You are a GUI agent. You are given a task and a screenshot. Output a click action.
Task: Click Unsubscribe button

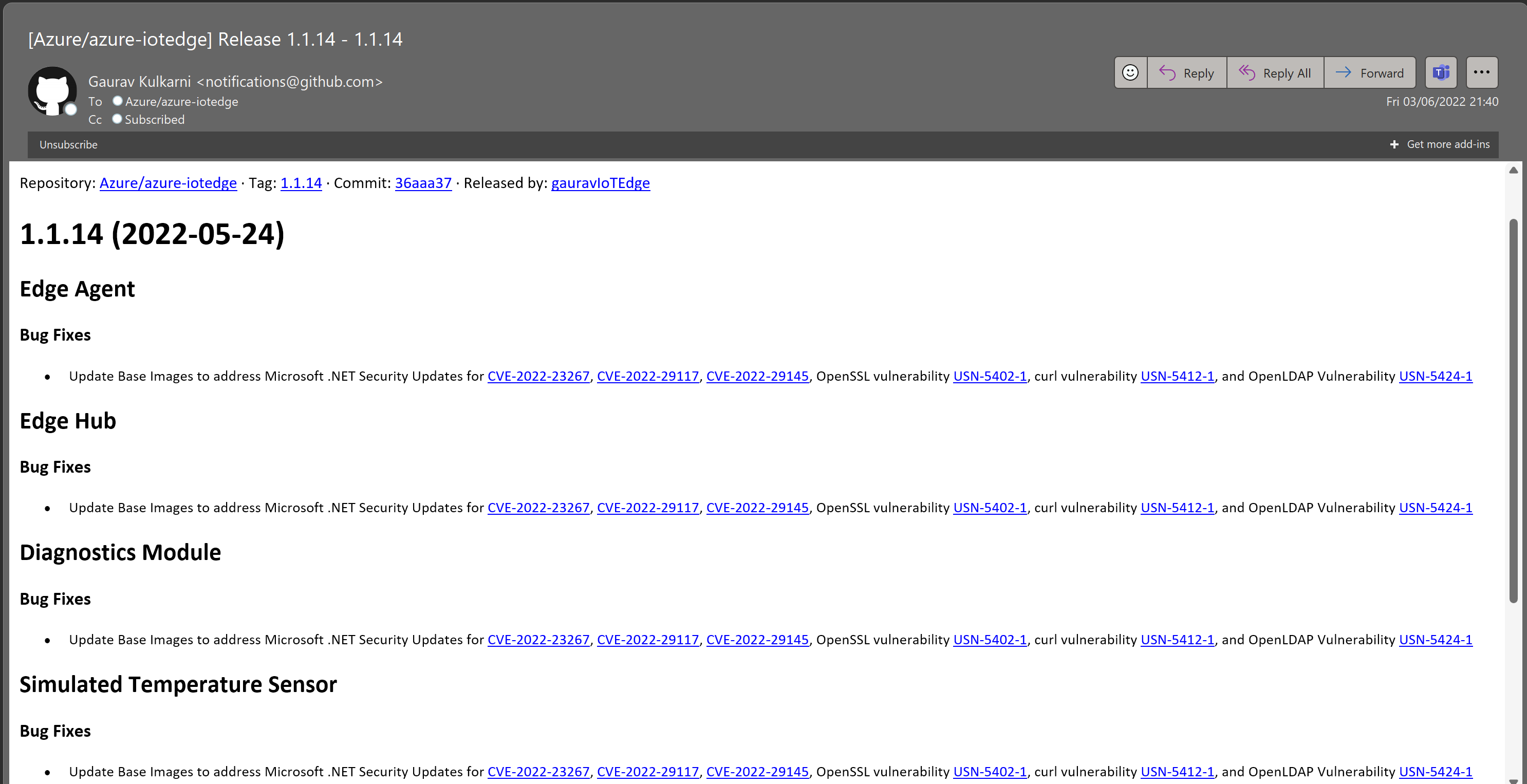click(x=68, y=144)
